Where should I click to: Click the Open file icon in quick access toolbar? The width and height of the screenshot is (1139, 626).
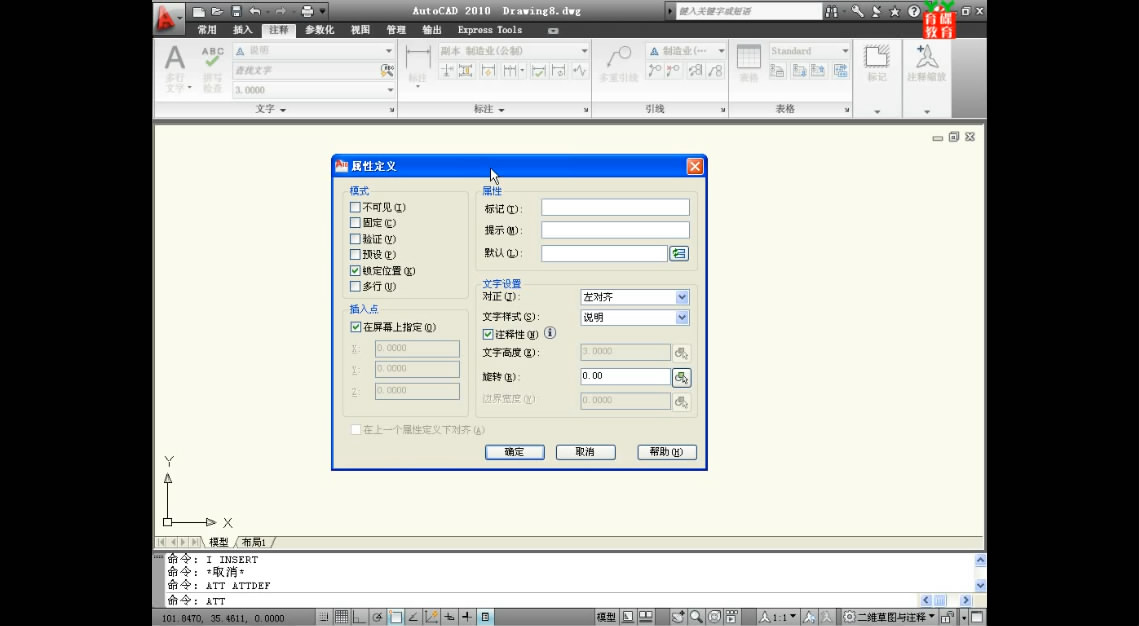click(x=217, y=12)
